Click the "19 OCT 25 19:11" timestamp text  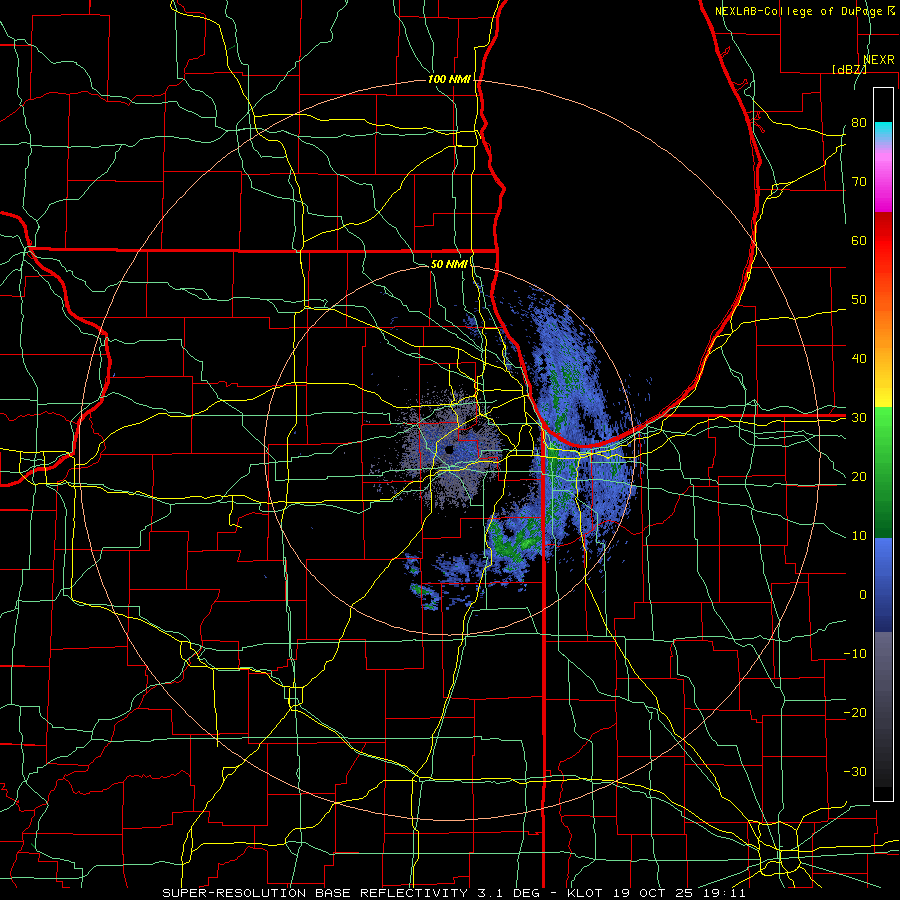(x=679, y=893)
